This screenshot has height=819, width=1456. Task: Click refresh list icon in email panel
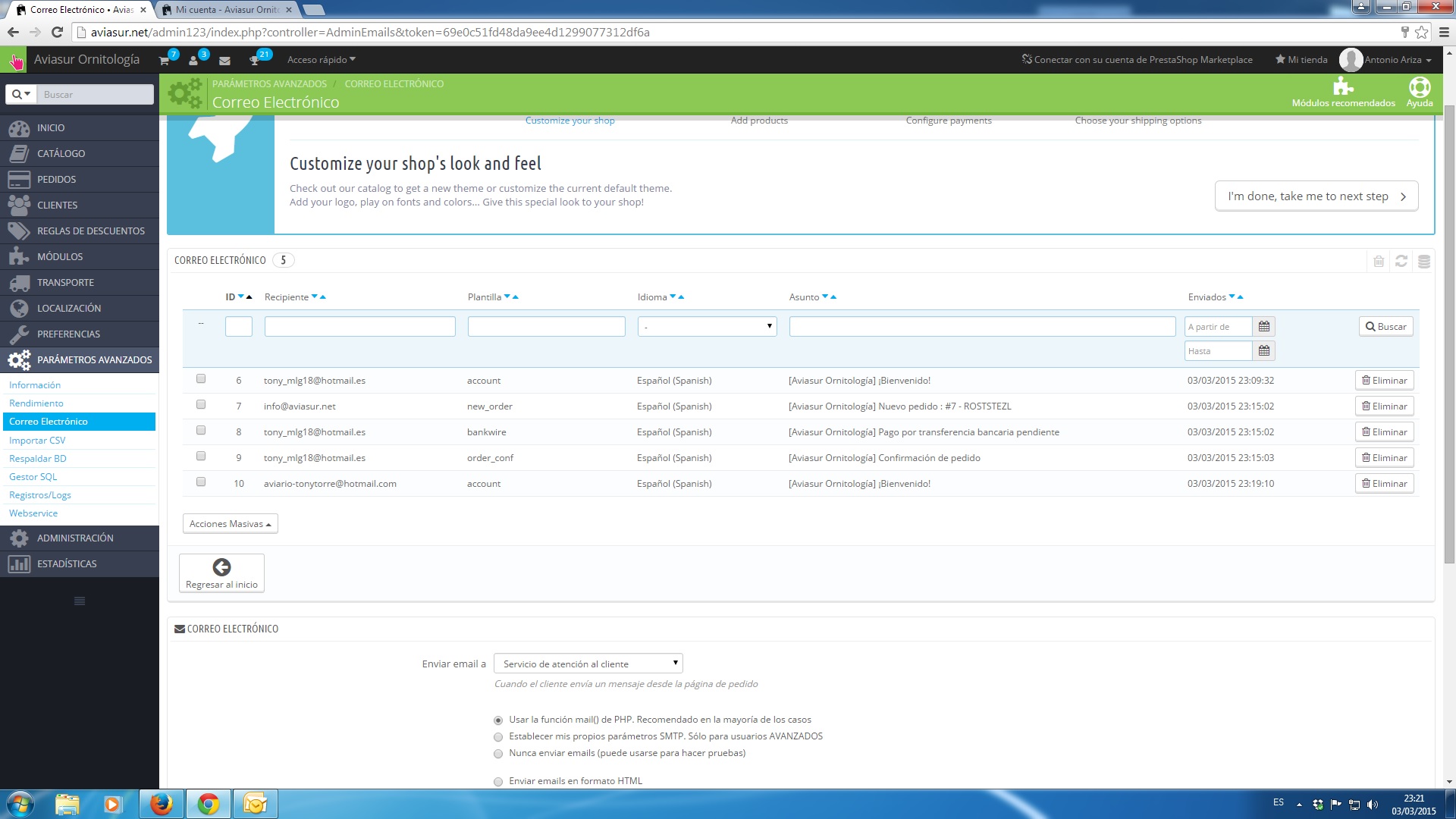(1401, 261)
